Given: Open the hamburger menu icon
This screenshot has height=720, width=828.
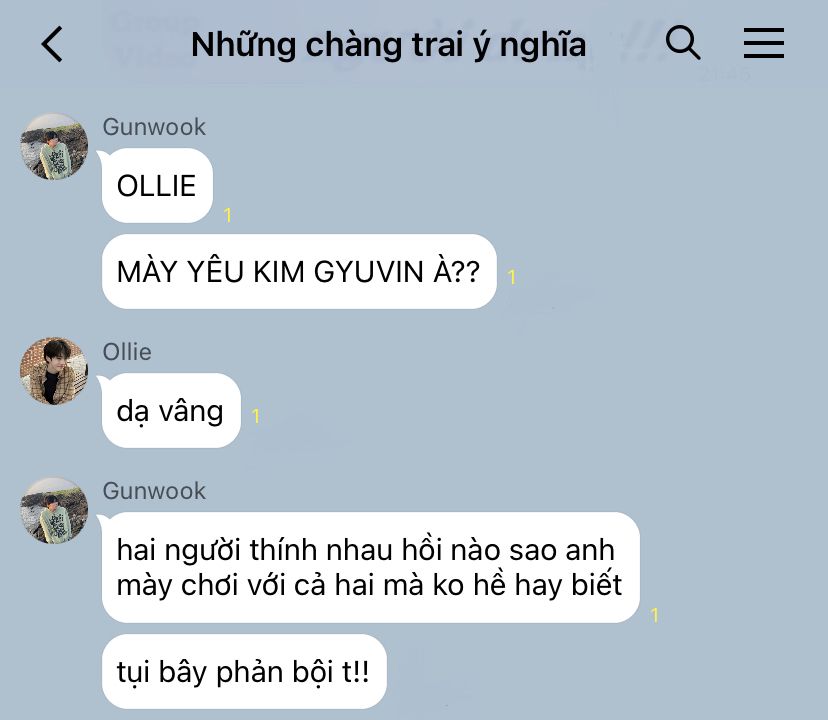Looking at the screenshot, I should [x=764, y=43].
